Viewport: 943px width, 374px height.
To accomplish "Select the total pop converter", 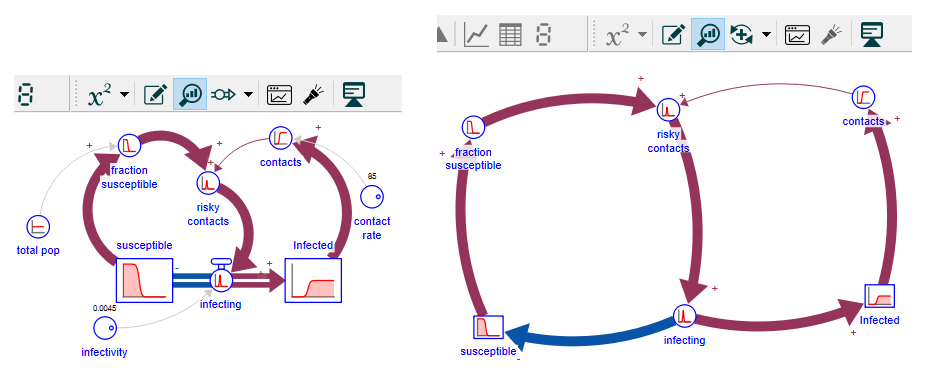I will click(x=38, y=227).
